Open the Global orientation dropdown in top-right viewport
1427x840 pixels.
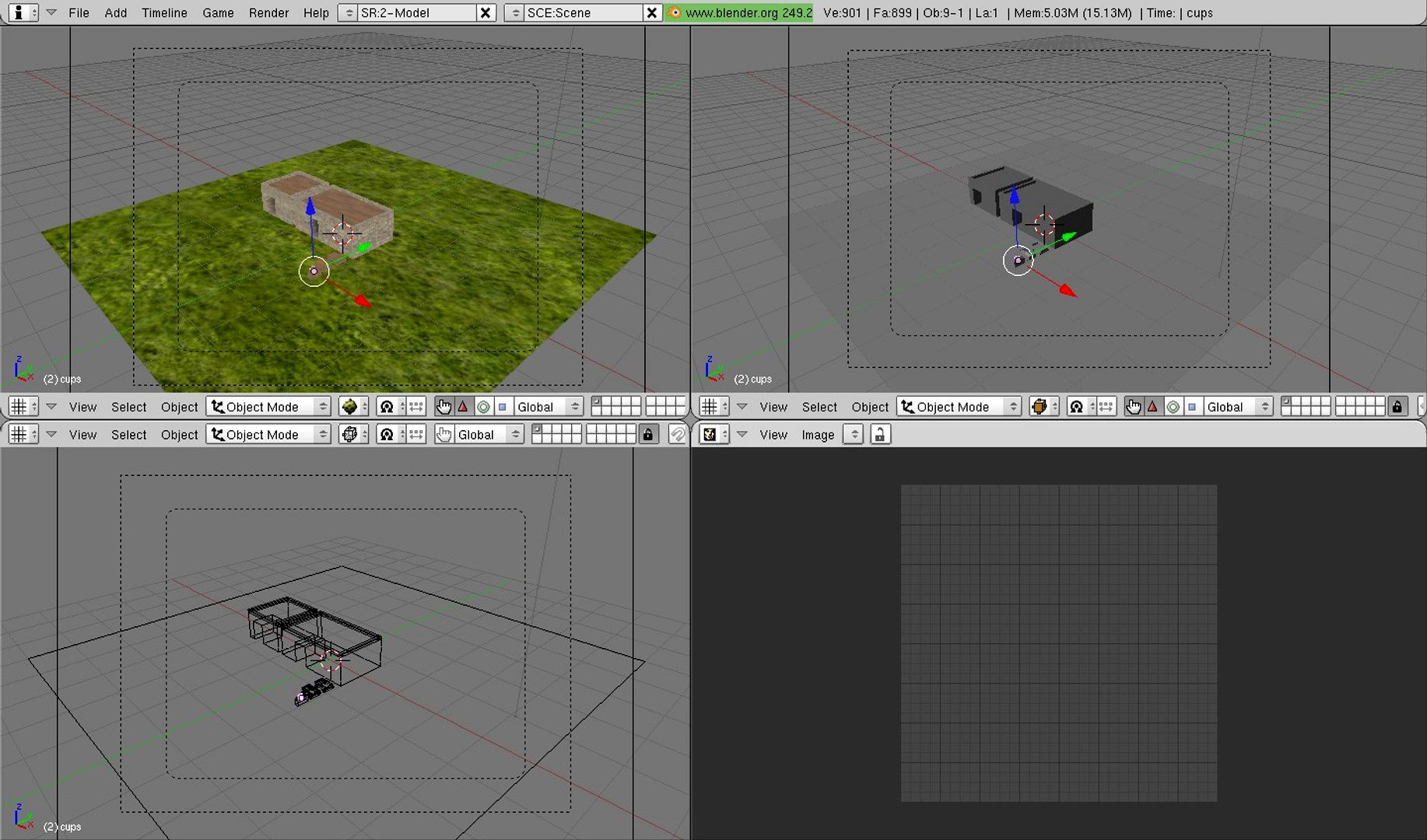coord(1238,407)
